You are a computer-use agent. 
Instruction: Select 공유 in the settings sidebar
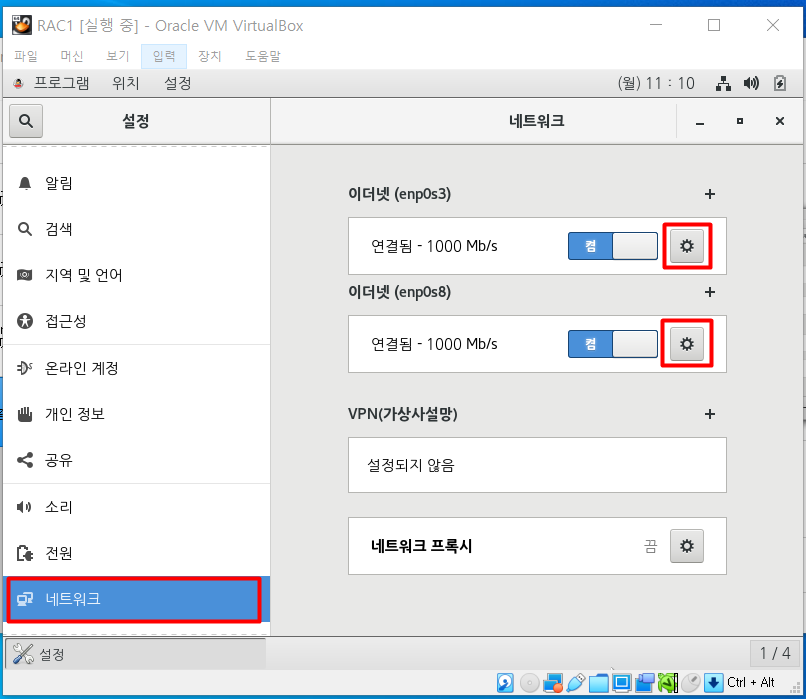(136, 459)
